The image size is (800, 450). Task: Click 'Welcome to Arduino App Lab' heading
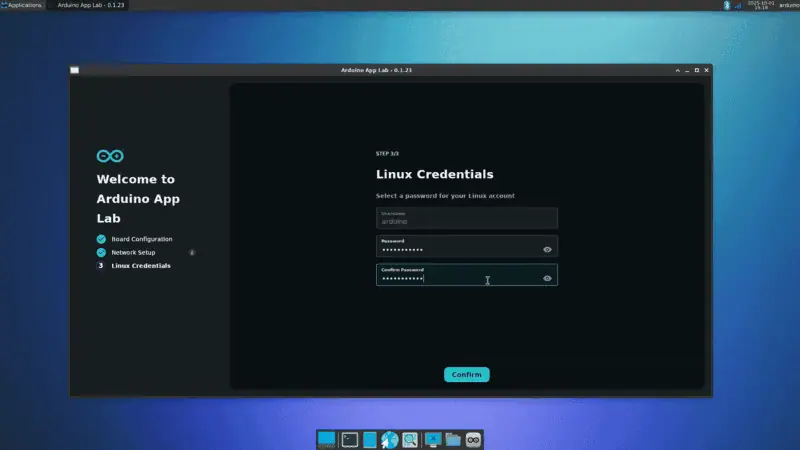point(138,198)
